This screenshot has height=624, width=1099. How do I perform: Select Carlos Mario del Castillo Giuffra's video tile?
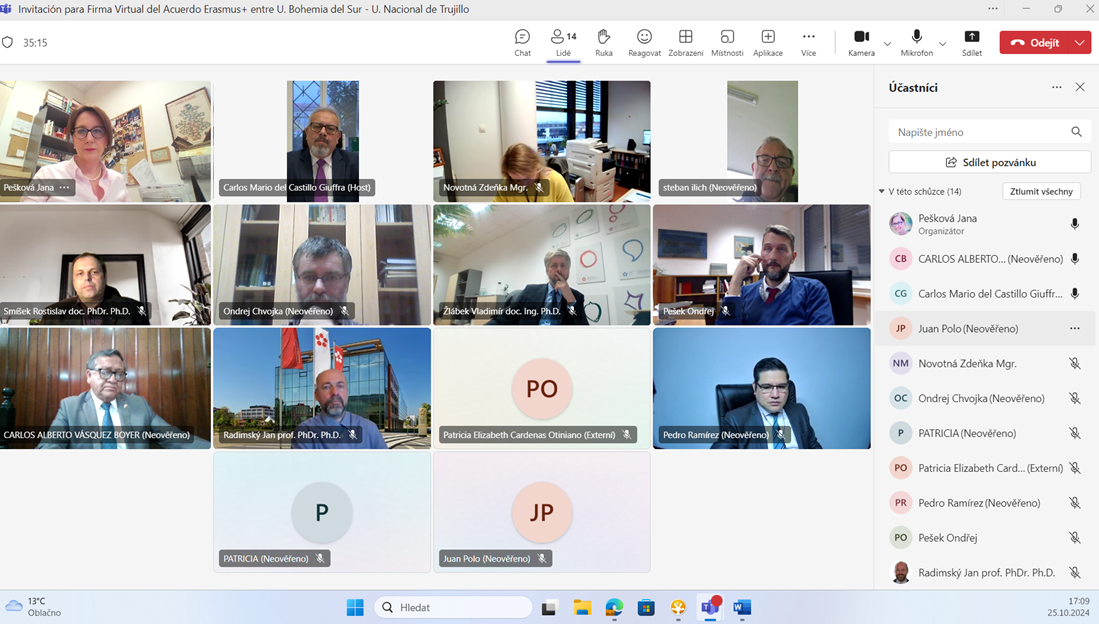coord(322,141)
